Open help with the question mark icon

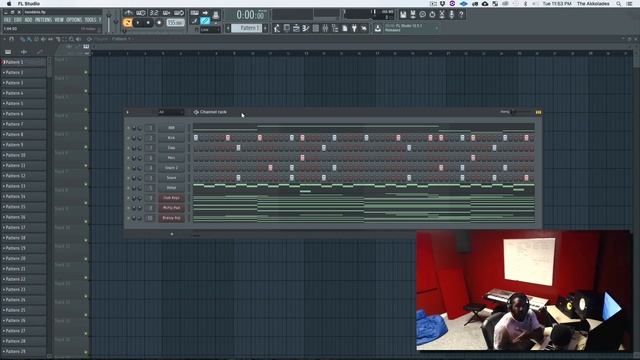tap(461, 15)
